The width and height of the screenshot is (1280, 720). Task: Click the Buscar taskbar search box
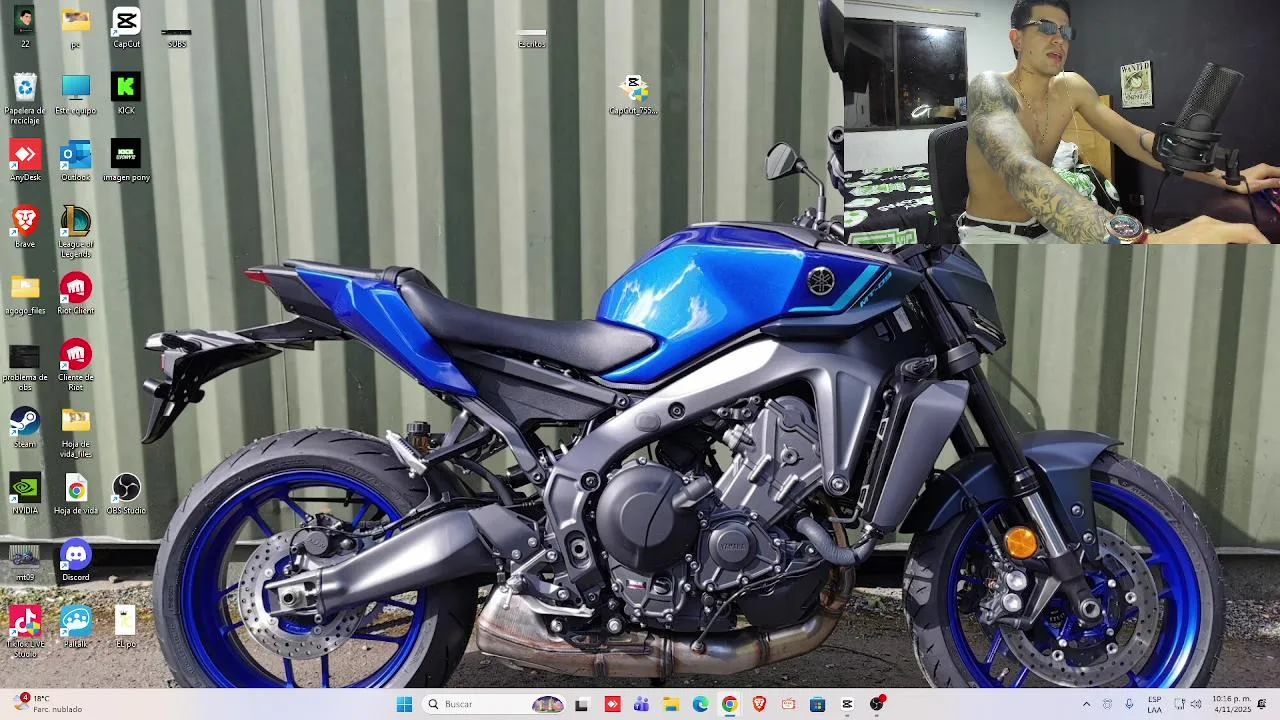(495, 704)
